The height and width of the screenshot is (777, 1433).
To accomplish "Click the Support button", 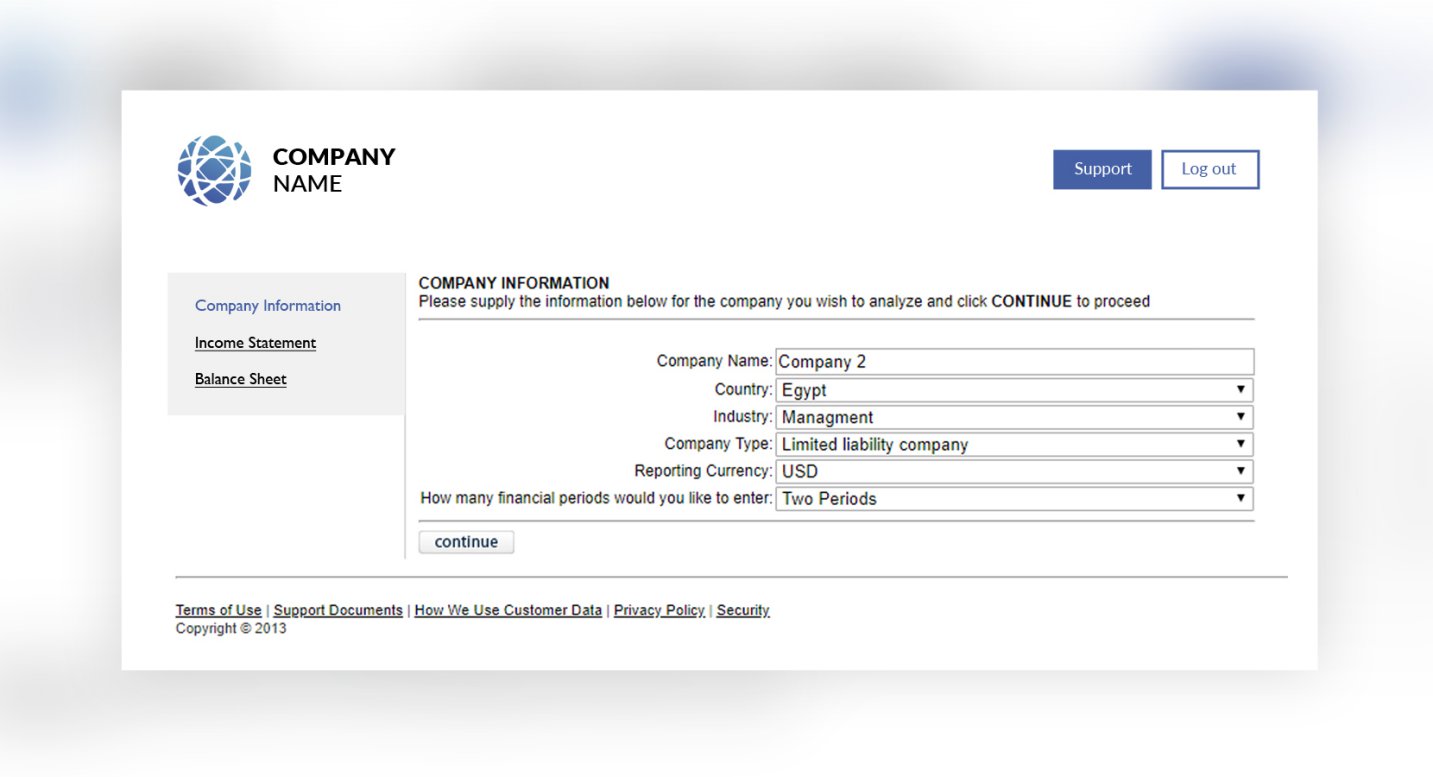I will tap(1102, 169).
